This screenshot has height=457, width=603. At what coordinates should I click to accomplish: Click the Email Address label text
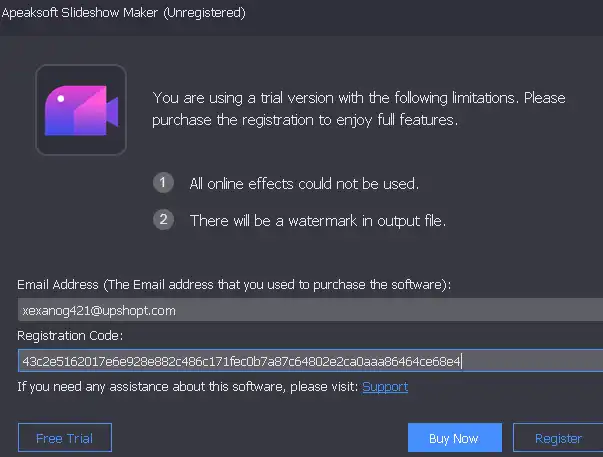point(234,285)
